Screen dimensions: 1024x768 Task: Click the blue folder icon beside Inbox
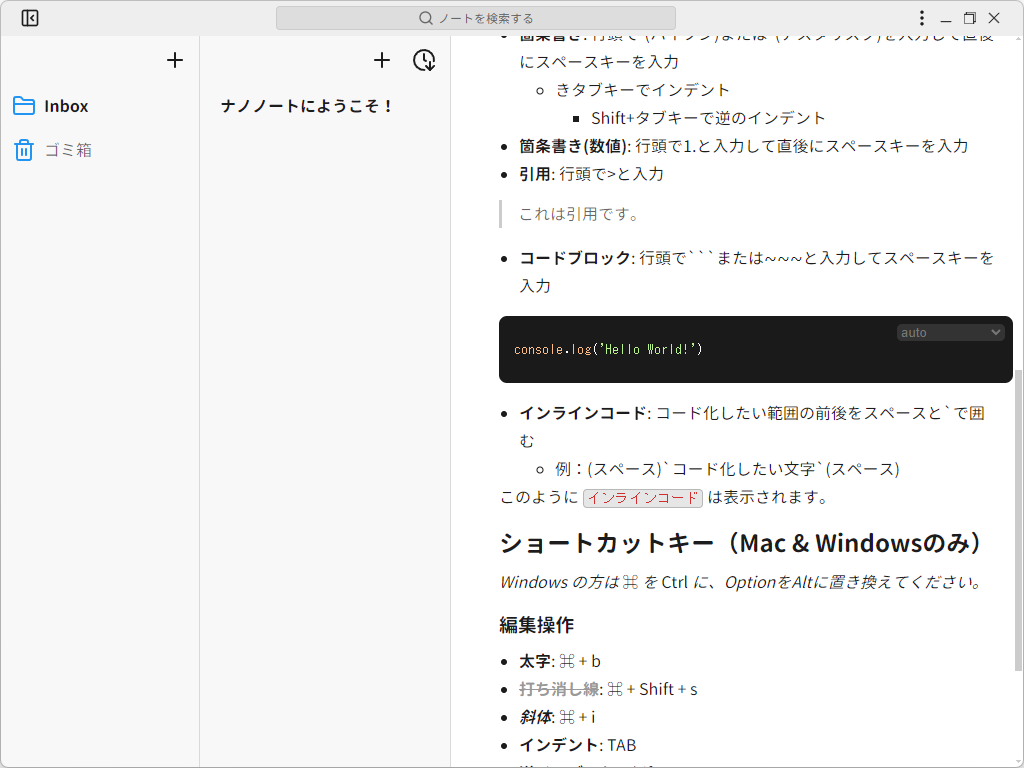tap(23, 105)
